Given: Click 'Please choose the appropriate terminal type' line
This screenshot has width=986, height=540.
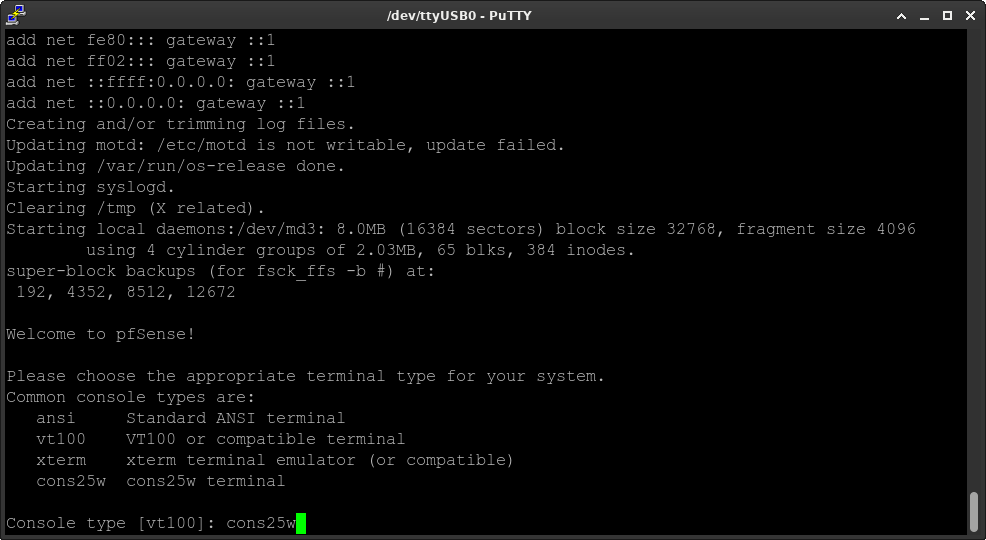Looking at the screenshot, I should [x=305, y=376].
